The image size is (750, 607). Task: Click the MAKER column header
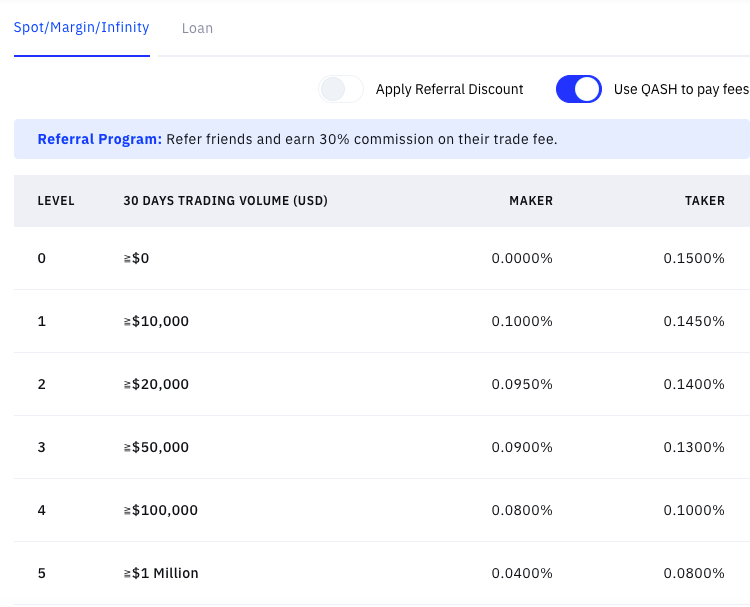pyautogui.click(x=531, y=201)
